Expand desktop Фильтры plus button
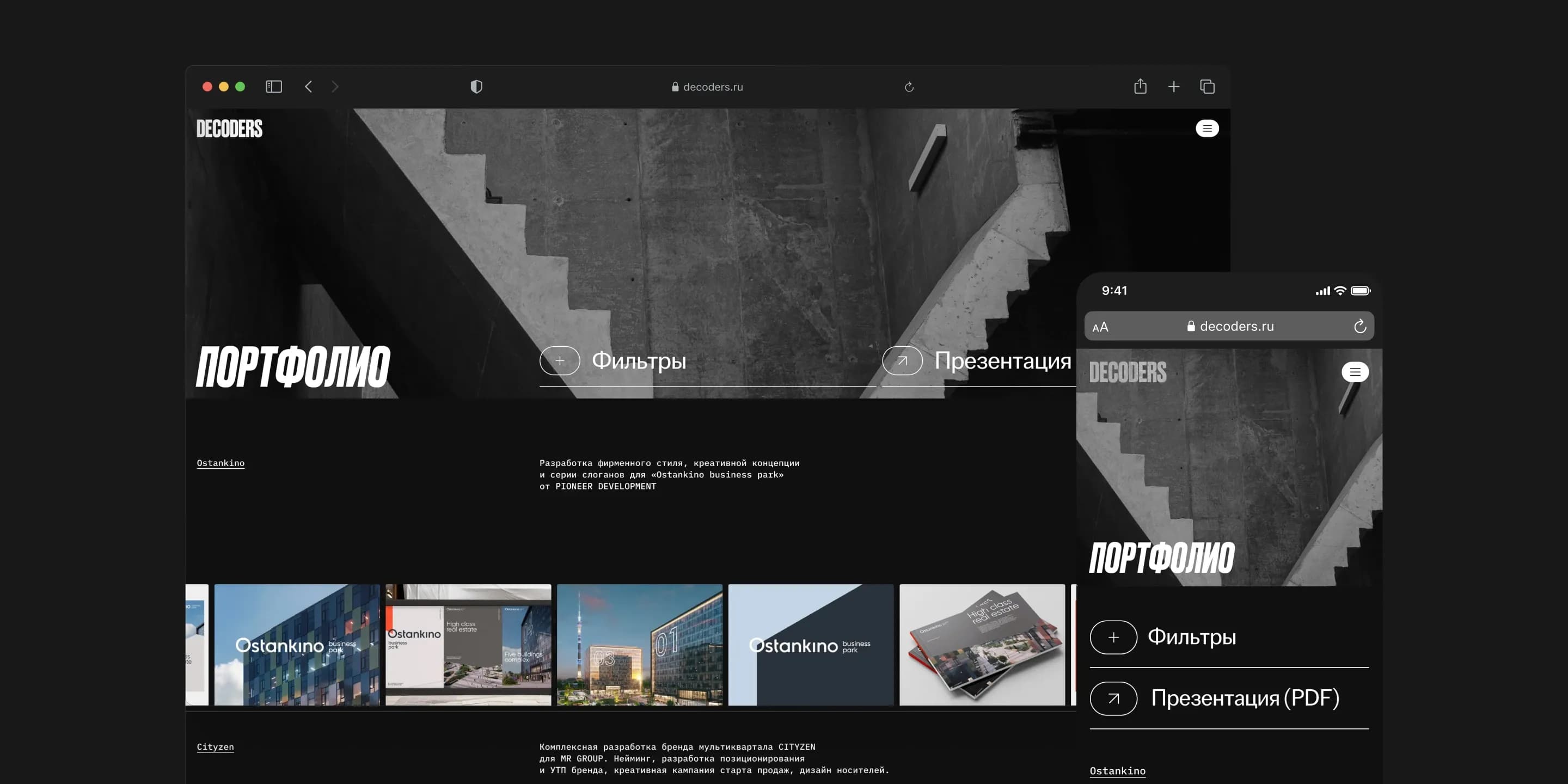 pyautogui.click(x=559, y=361)
